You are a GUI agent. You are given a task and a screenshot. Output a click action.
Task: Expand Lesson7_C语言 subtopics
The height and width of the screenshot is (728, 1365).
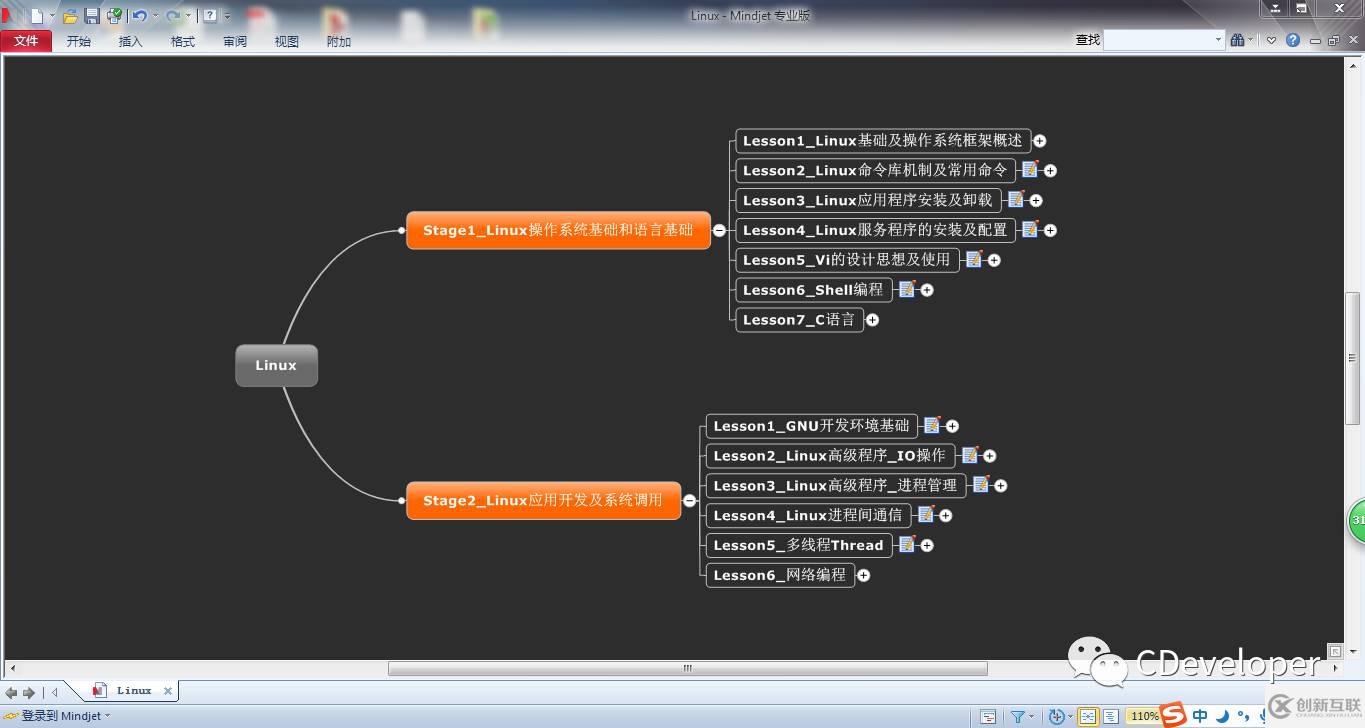tap(872, 320)
